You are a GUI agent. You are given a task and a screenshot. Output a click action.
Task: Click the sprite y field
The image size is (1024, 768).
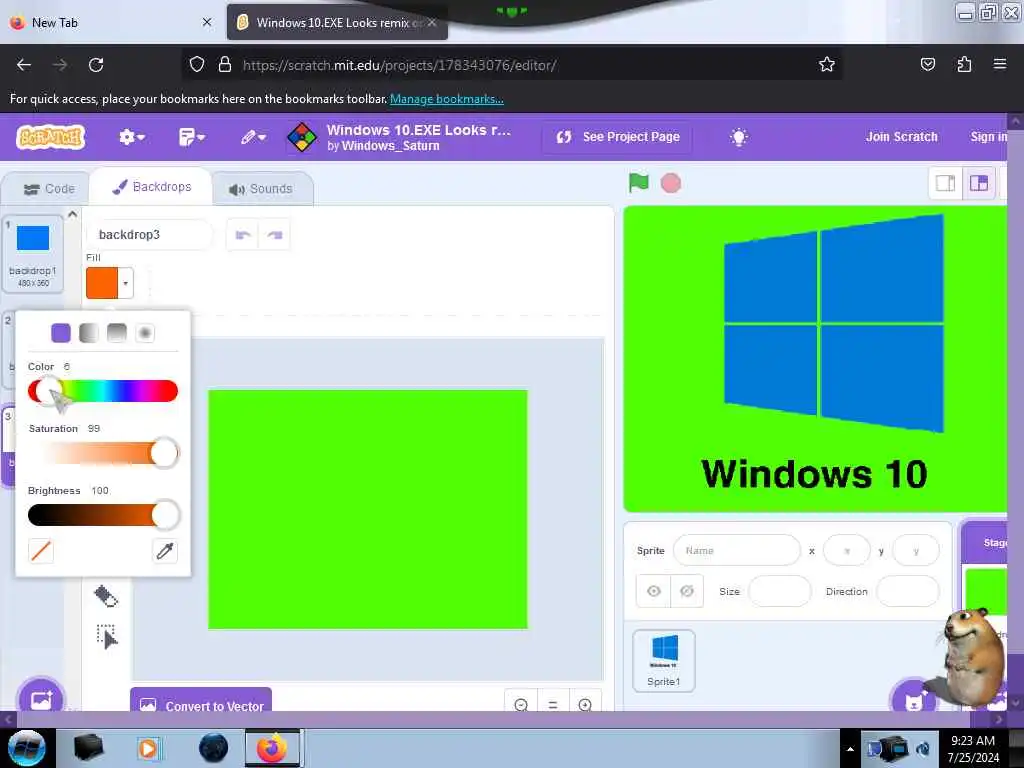click(x=916, y=551)
